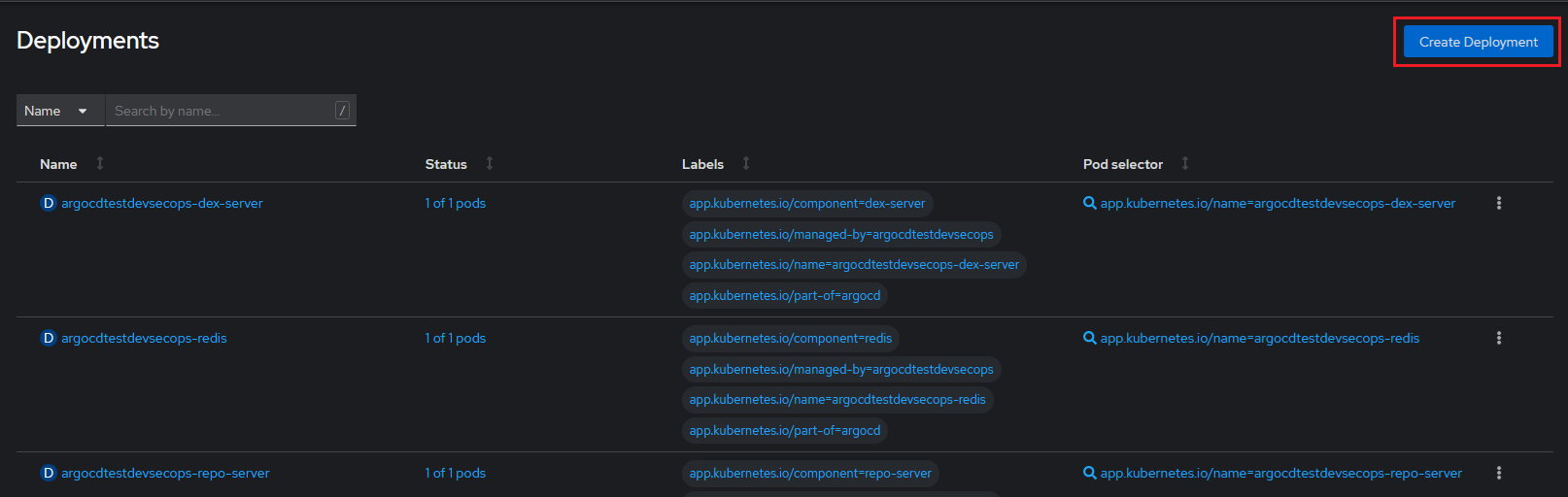The width and height of the screenshot is (1568, 497).
Task: Open the argocdtestdevsecops-dex-server deployment link
Action: pyautogui.click(x=161, y=203)
